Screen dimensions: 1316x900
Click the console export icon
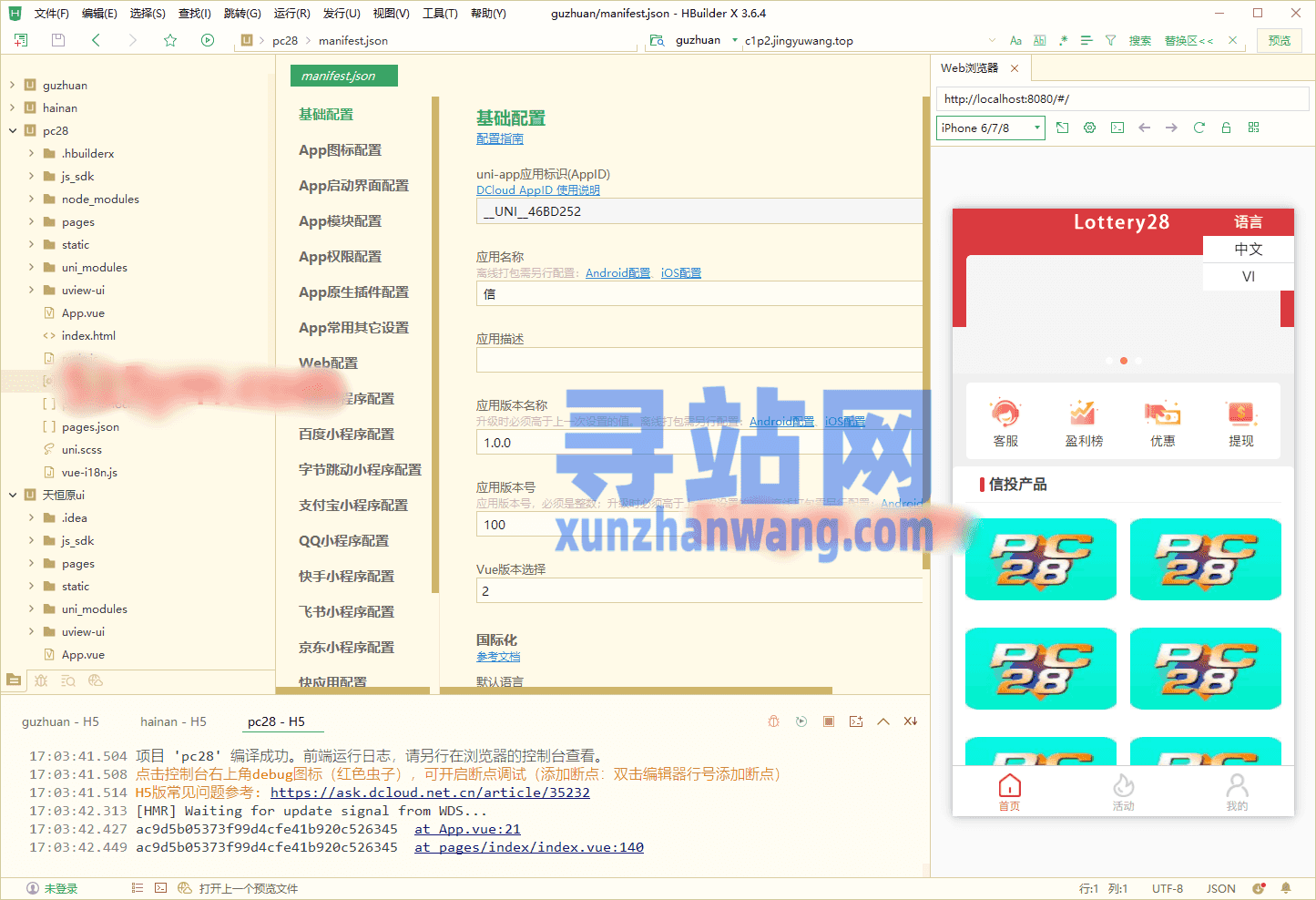click(x=856, y=721)
